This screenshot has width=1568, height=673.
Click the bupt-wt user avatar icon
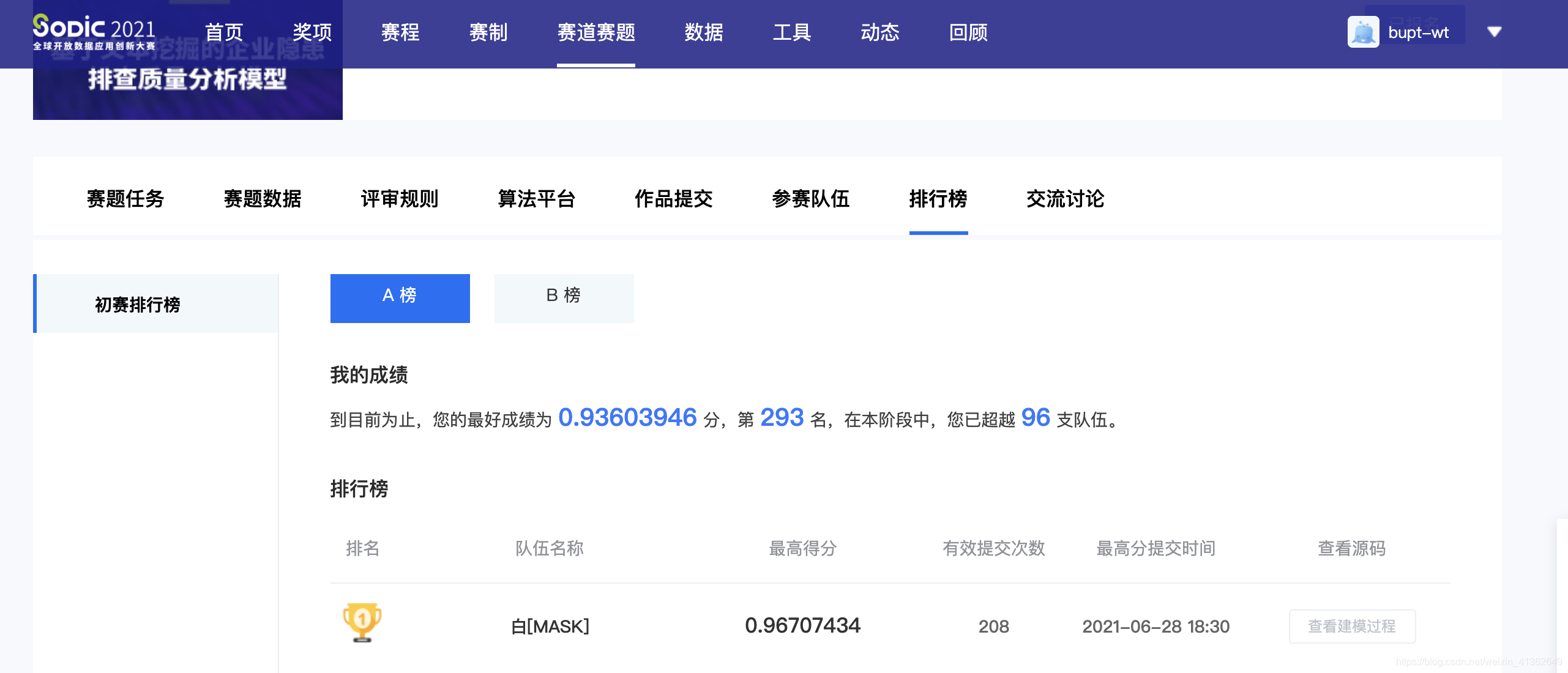(1362, 32)
